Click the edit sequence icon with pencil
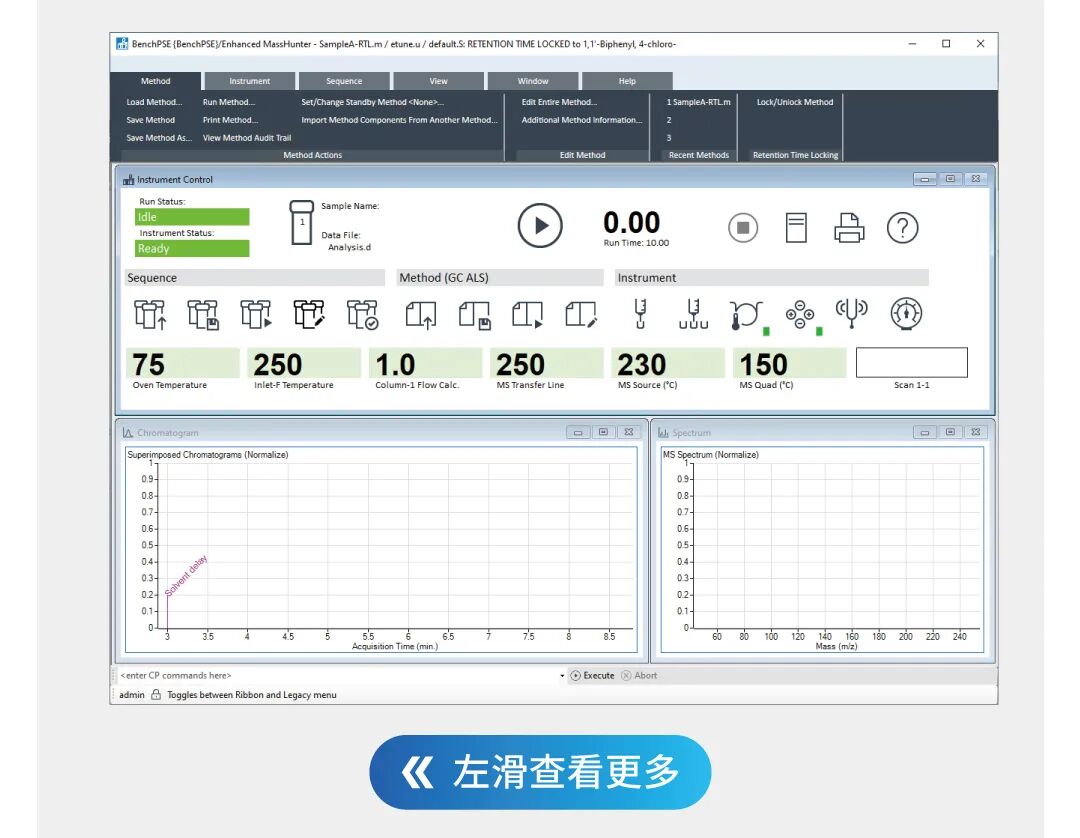 [x=309, y=314]
